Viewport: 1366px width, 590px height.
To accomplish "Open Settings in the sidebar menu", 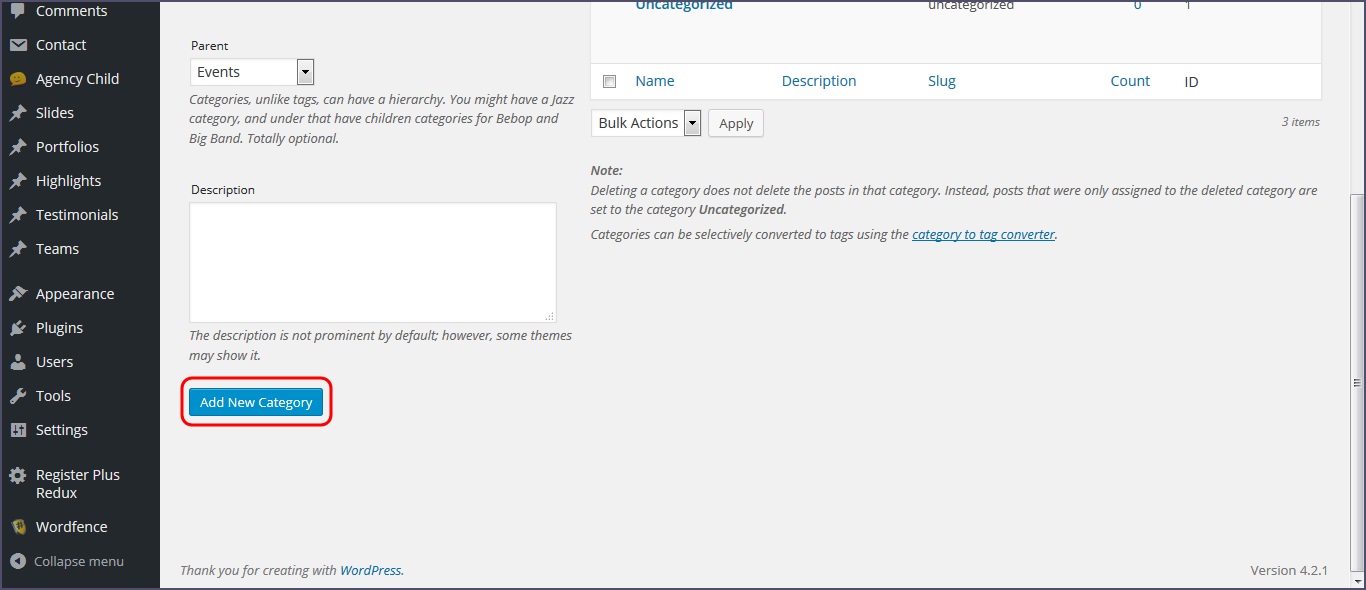I will point(62,430).
